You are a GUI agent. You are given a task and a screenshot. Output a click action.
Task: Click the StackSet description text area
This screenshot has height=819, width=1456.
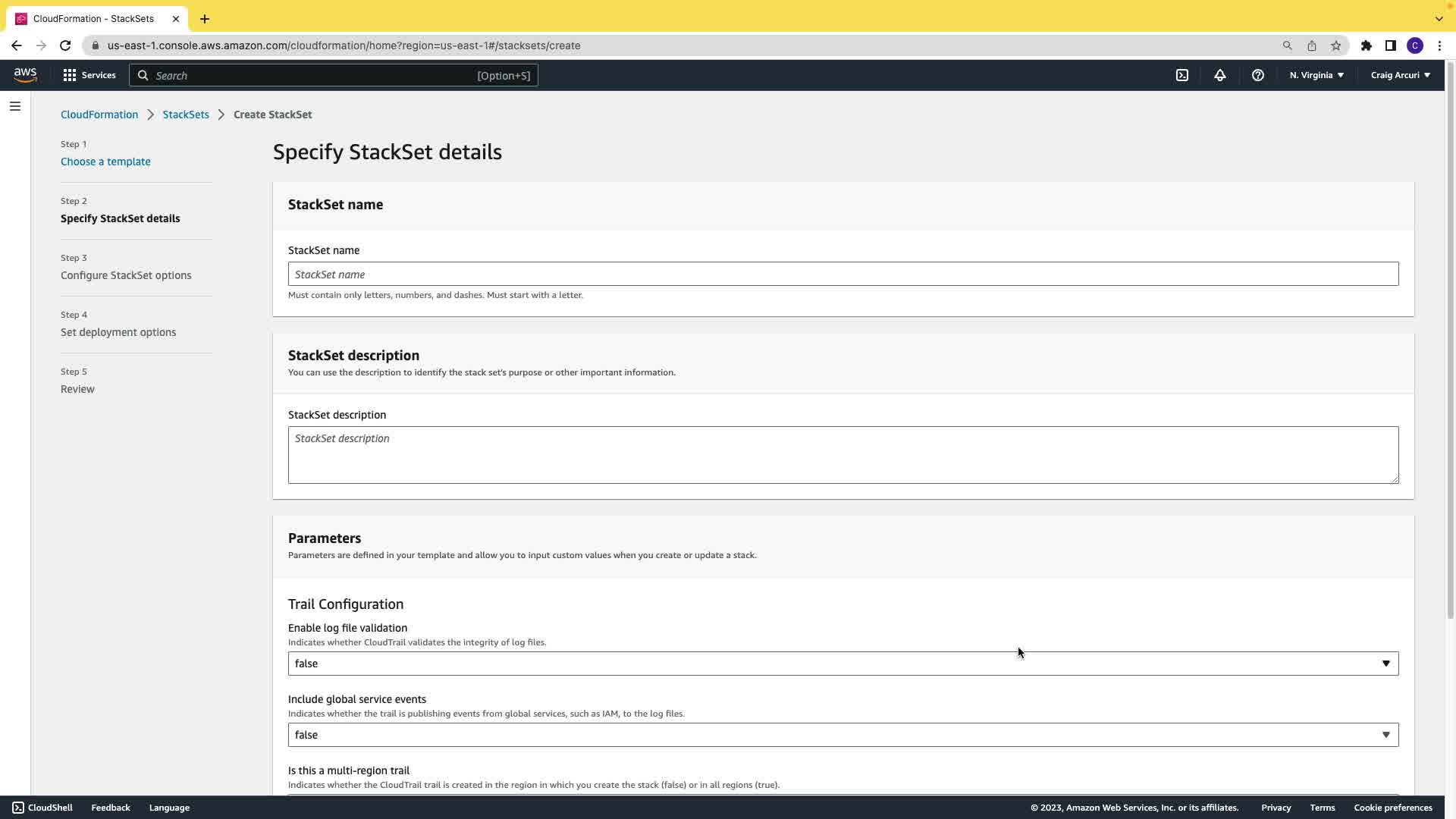point(843,455)
